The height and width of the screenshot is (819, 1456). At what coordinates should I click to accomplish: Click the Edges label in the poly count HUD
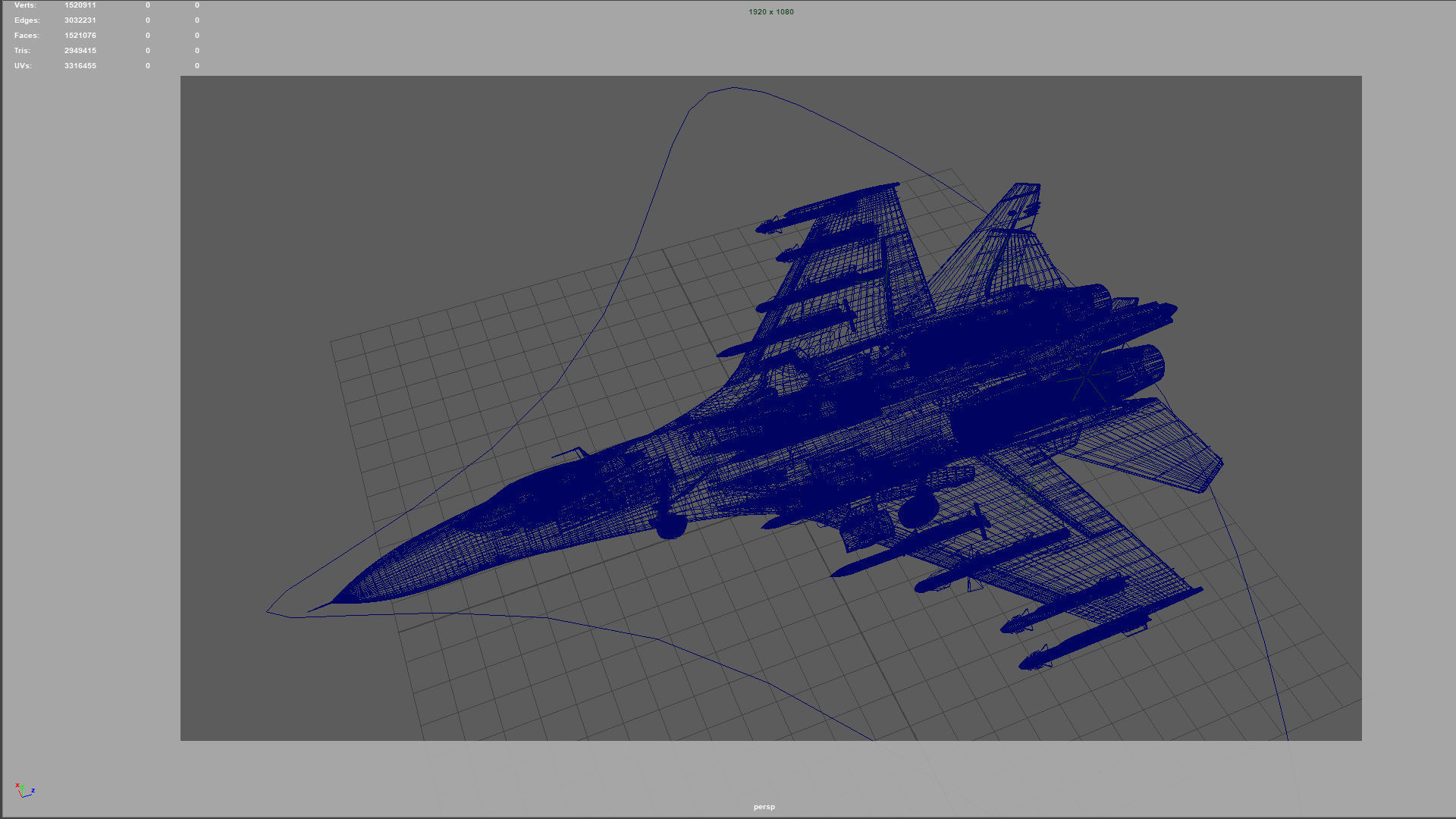(x=26, y=20)
